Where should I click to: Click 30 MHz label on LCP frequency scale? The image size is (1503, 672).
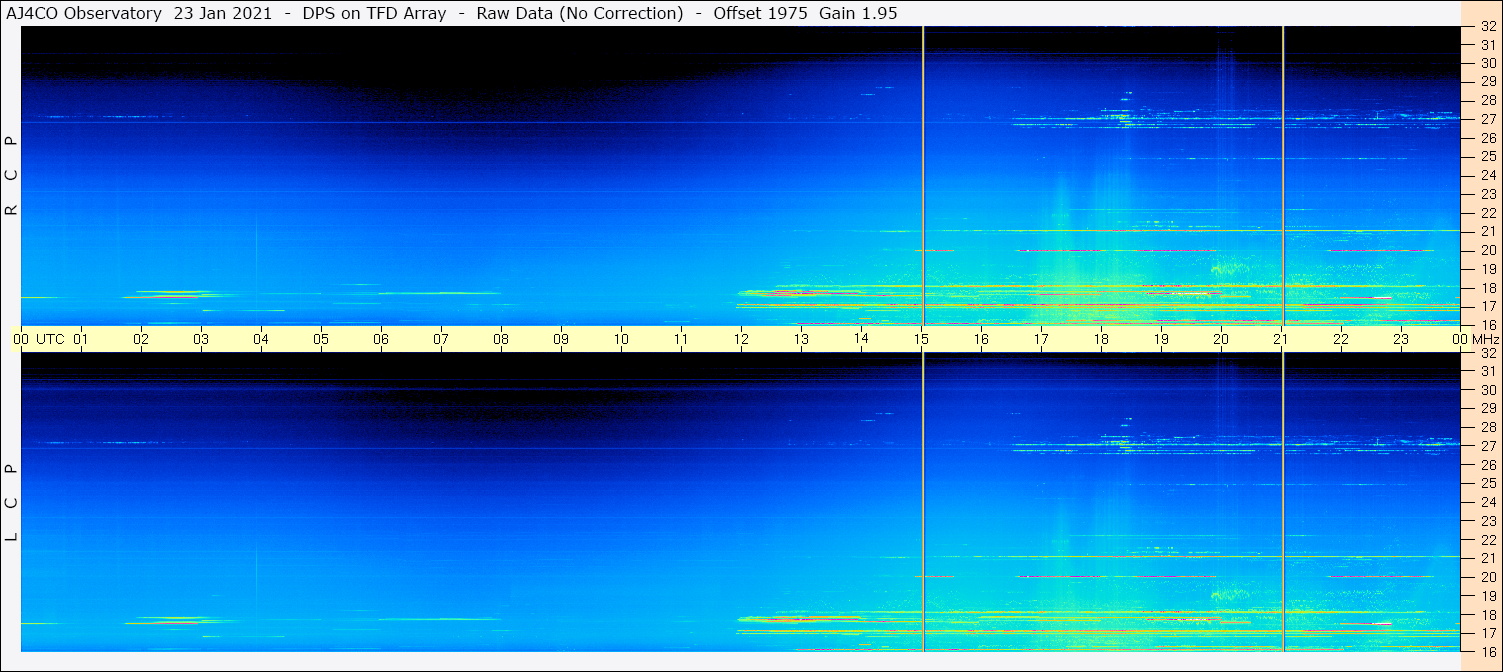pos(1487,390)
